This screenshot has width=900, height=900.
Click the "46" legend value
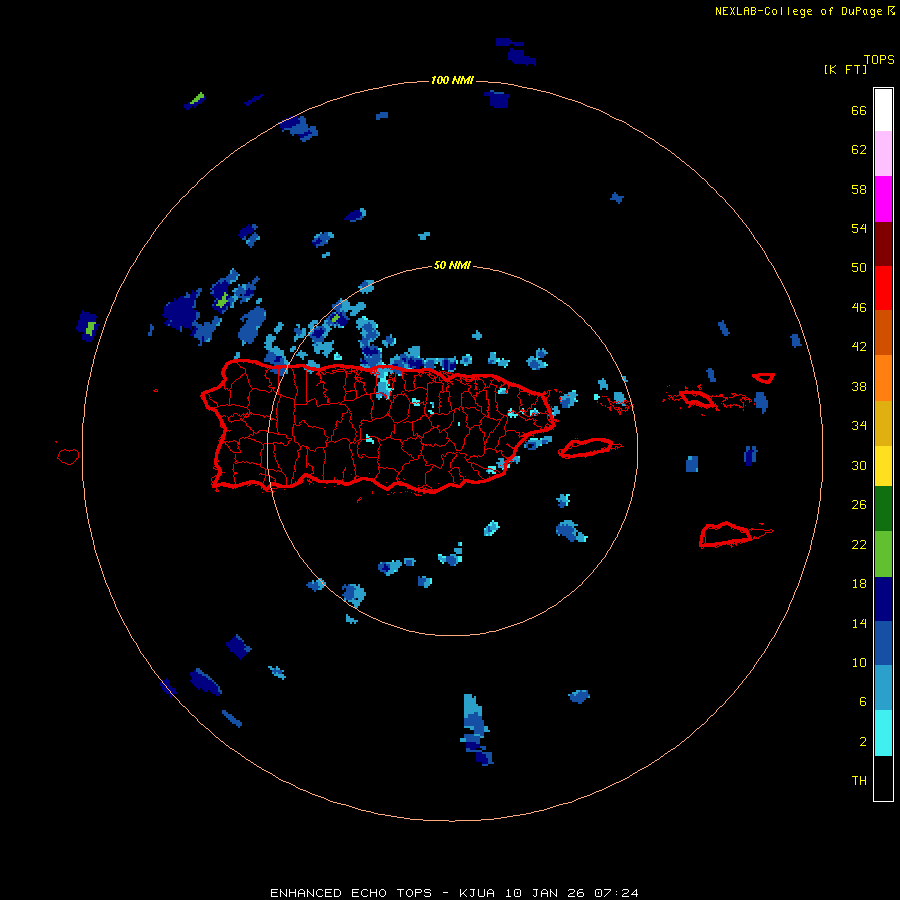859,308
